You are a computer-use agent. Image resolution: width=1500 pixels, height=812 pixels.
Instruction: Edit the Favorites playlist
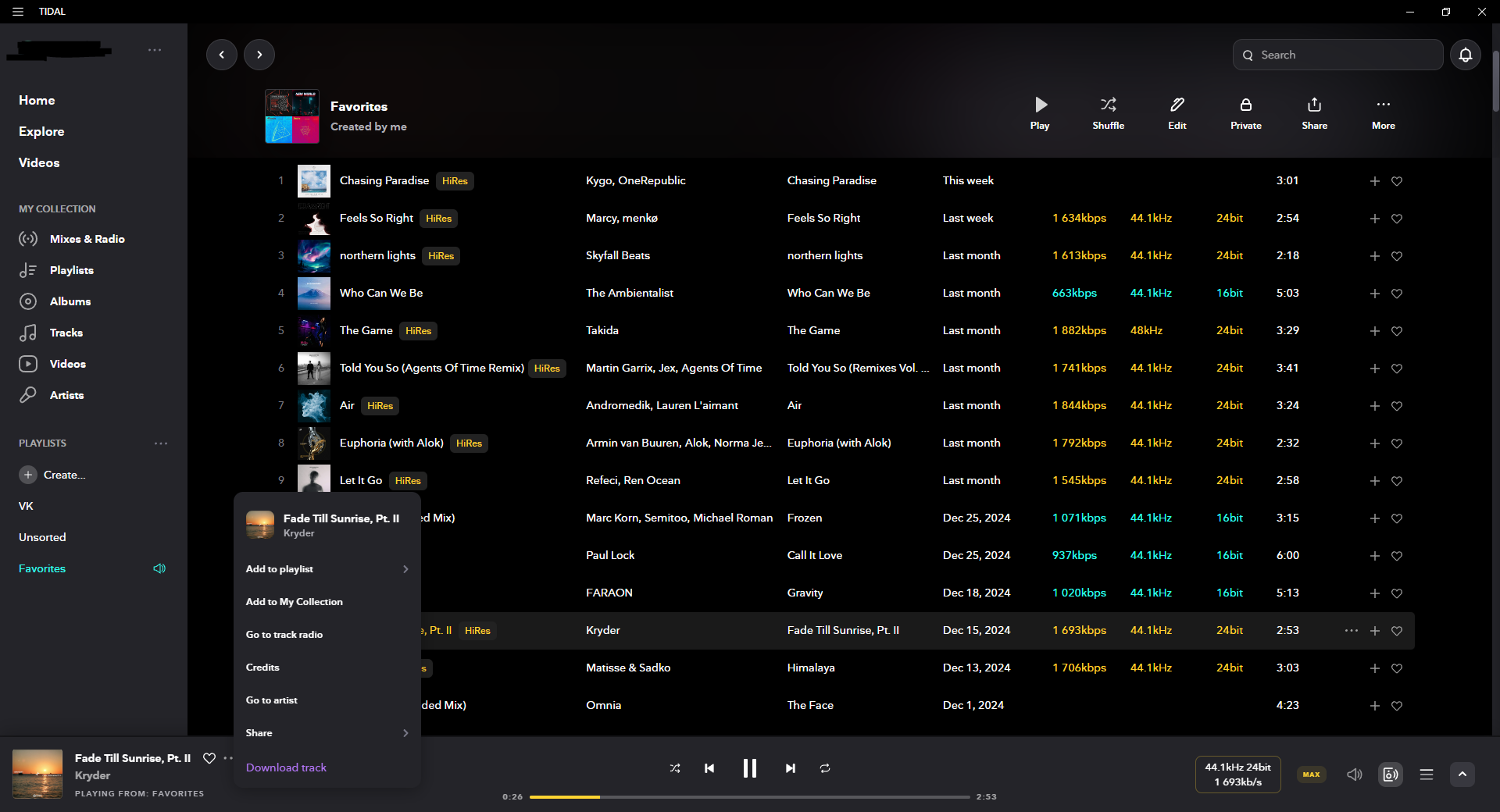[1177, 113]
